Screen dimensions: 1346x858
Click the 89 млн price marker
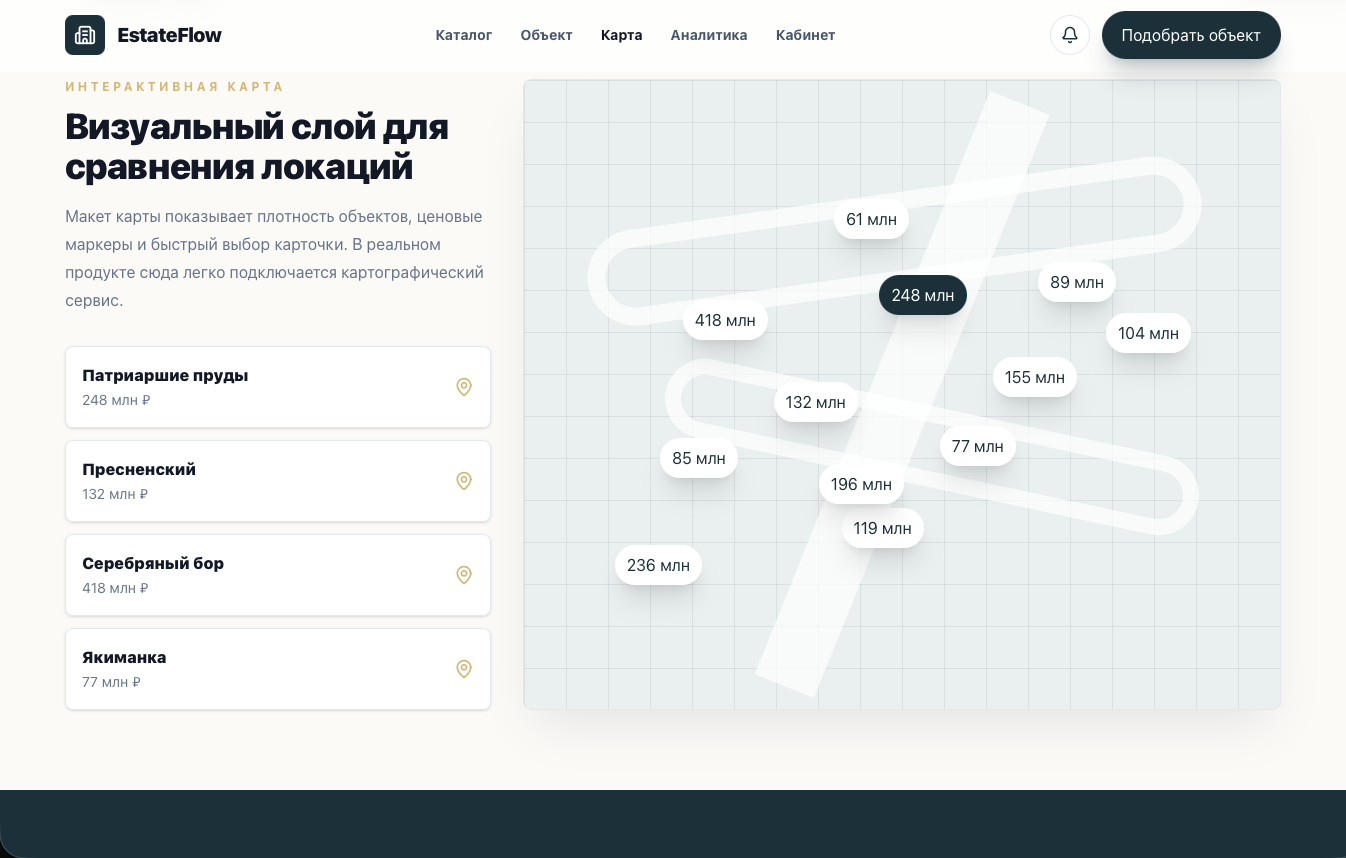(x=1077, y=282)
